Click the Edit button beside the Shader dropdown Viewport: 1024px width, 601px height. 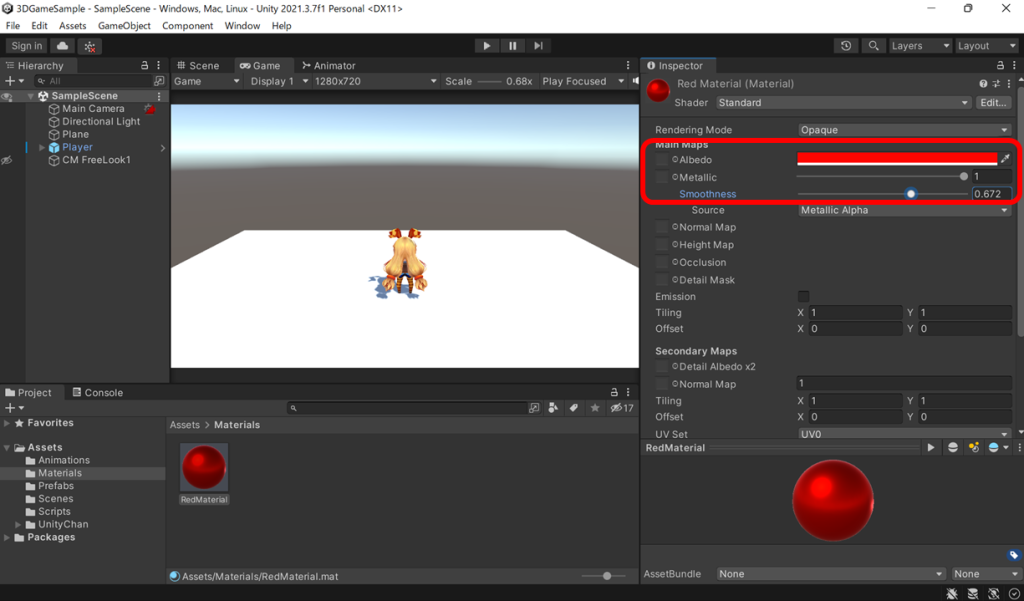(x=994, y=102)
